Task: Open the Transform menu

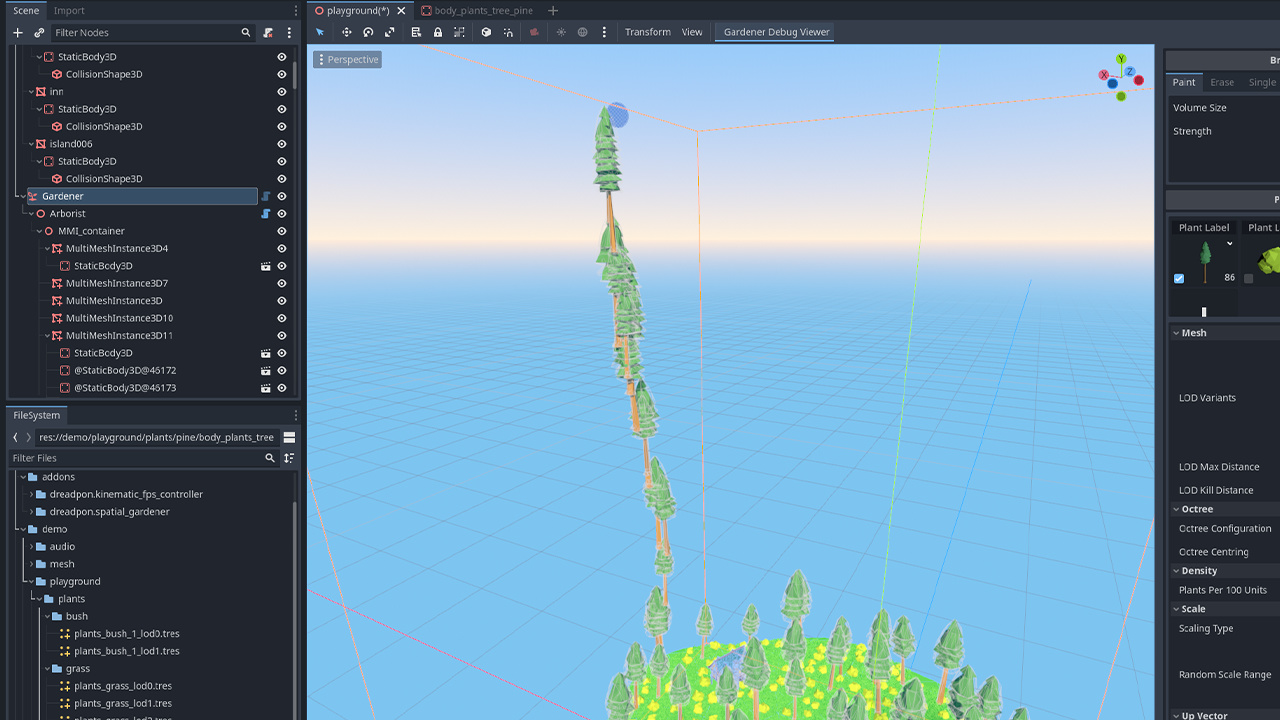Action: 647,31
